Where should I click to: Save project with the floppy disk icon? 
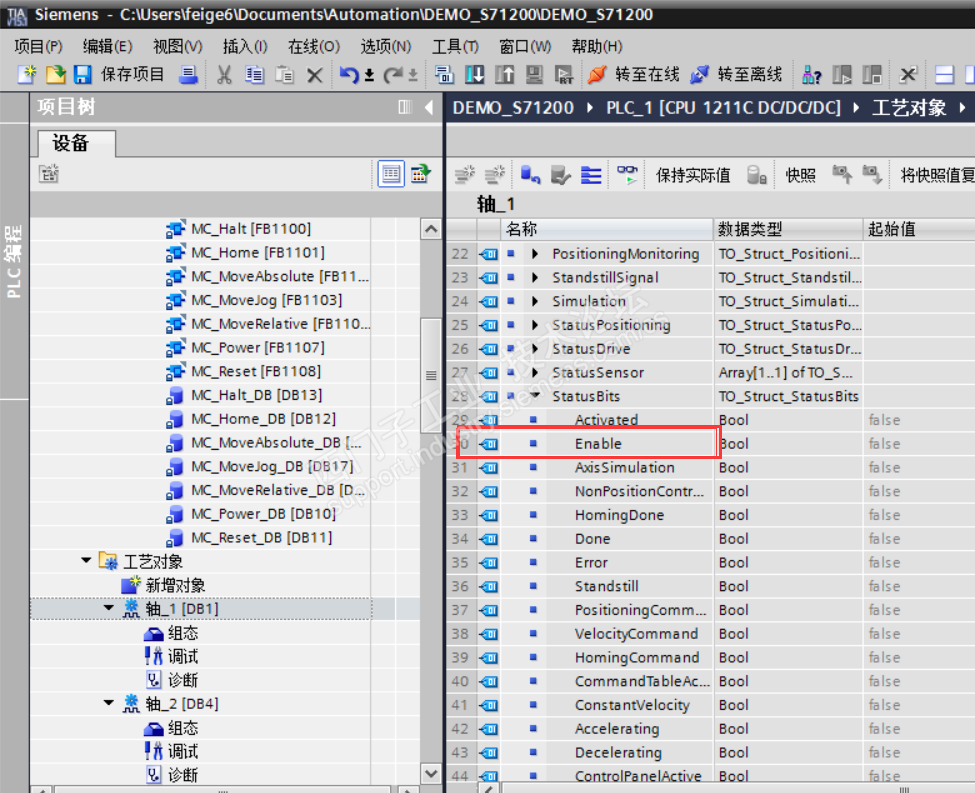(x=83, y=75)
